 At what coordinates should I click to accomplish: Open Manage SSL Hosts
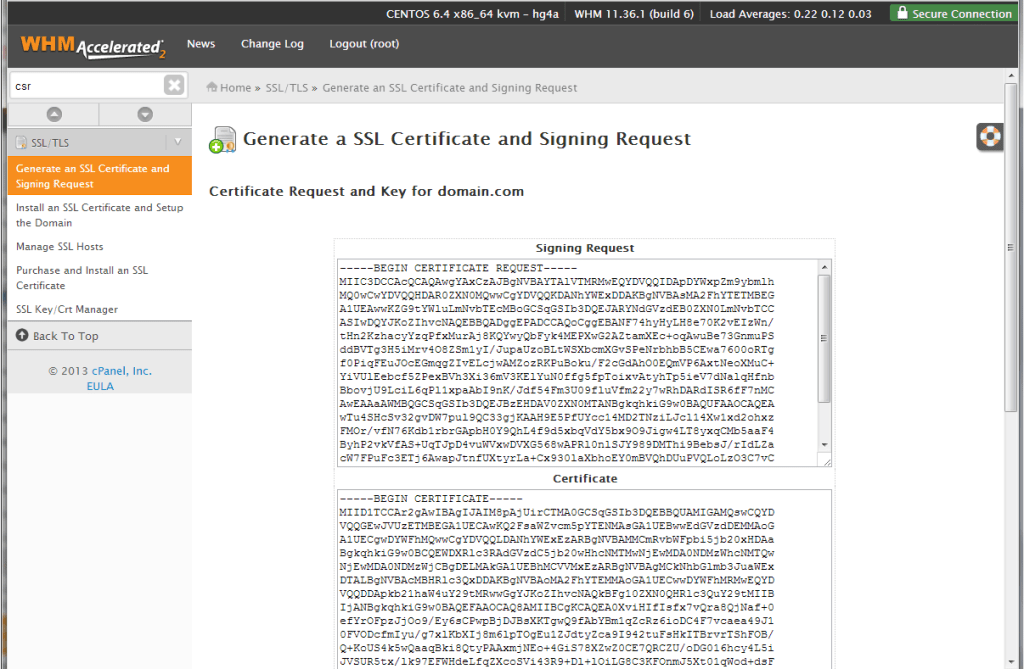(x=59, y=246)
